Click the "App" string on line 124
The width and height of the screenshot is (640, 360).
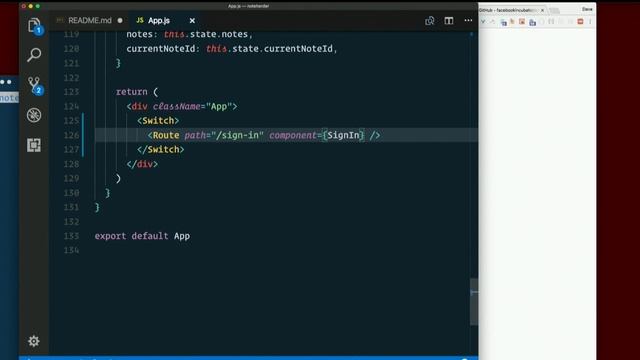coord(219,106)
